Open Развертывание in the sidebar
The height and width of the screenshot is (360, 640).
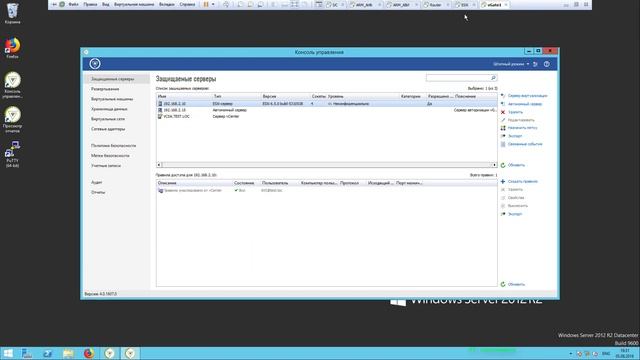(105, 89)
